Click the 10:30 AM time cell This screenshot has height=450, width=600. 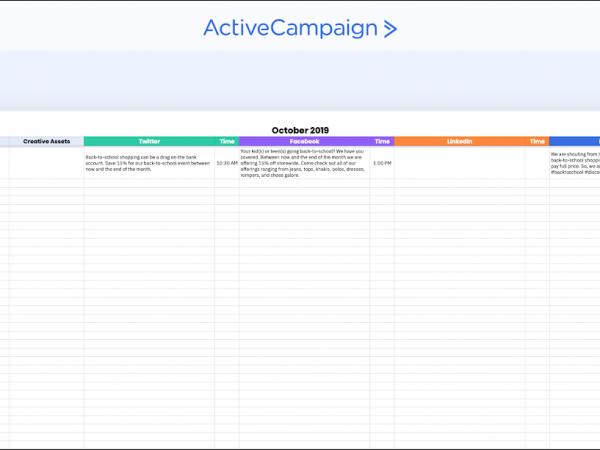227,162
